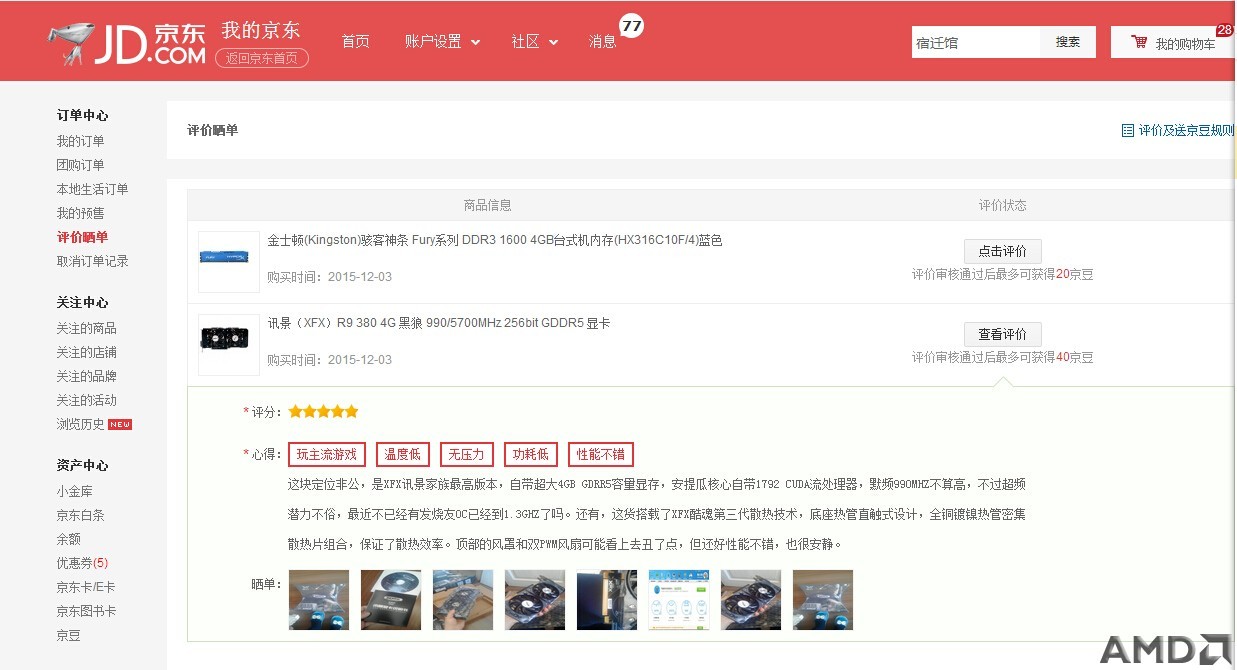The height and width of the screenshot is (670, 1237).
Task: Click the 玩主流游戏 review tag
Action: pos(327,454)
